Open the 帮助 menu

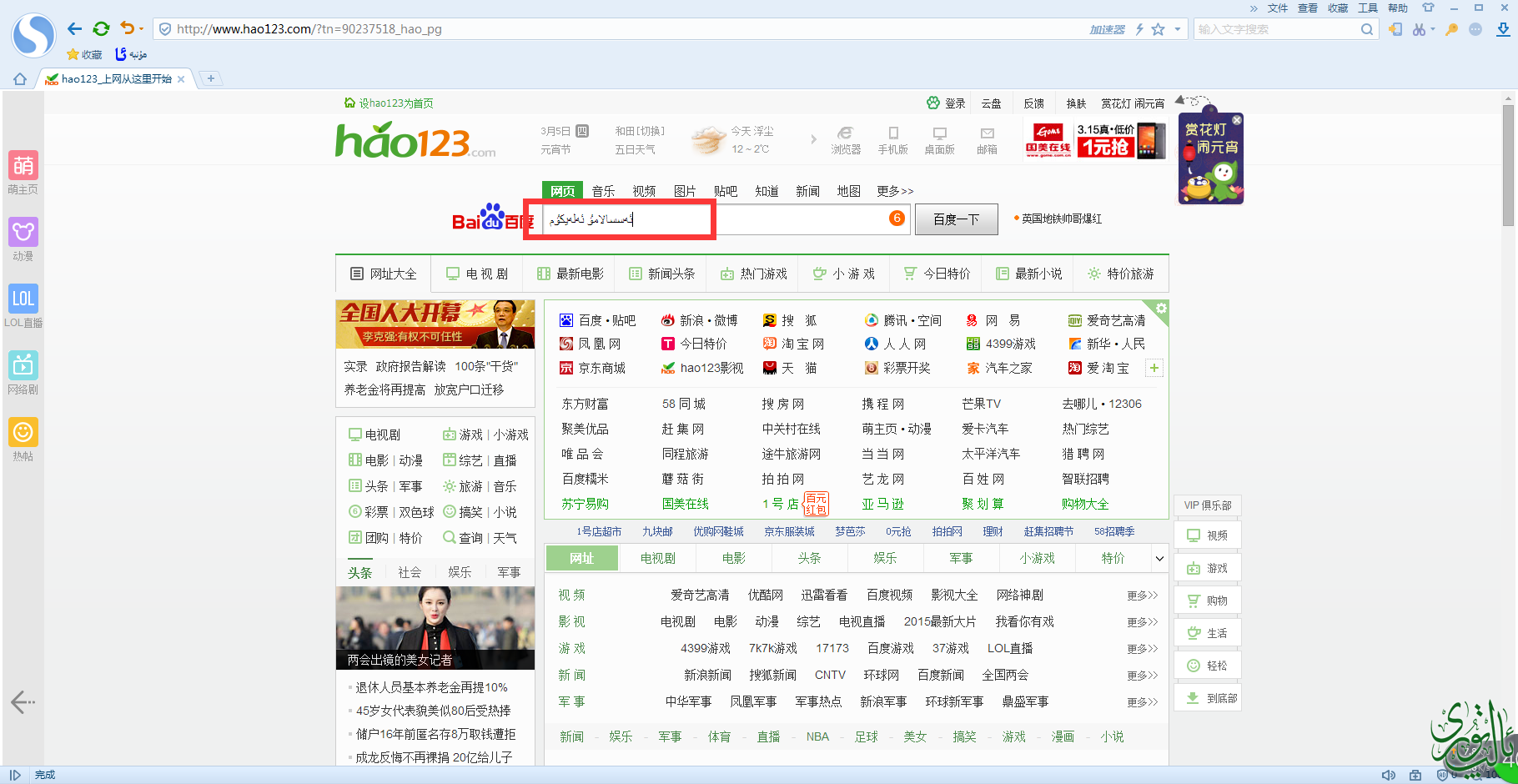tap(1398, 8)
